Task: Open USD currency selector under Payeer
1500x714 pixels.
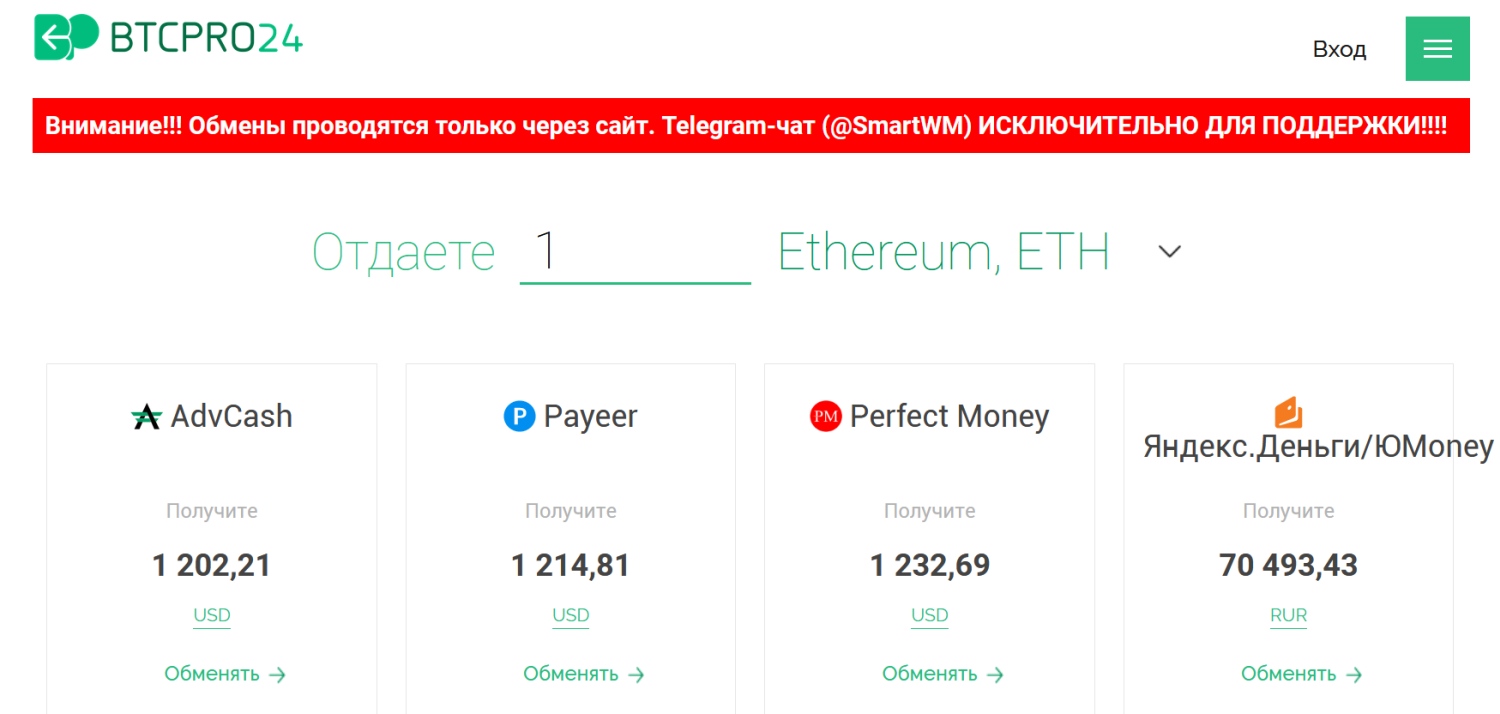Action: tap(571, 616)
